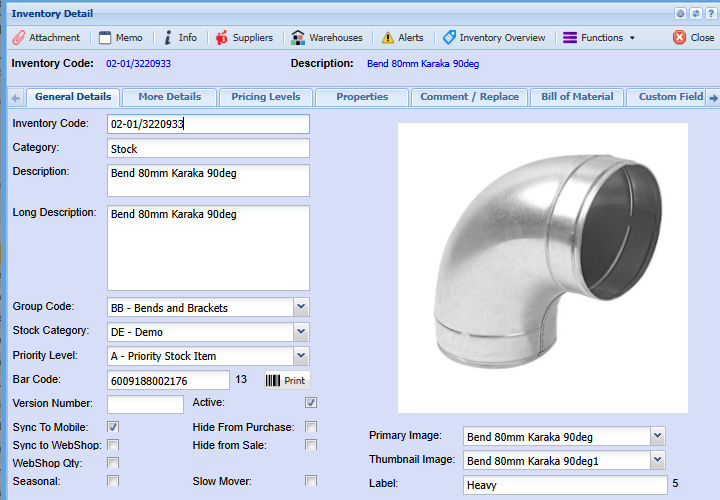Show Info for this inventory item
This screenshot has width=720, height=500.
(180, 38)
